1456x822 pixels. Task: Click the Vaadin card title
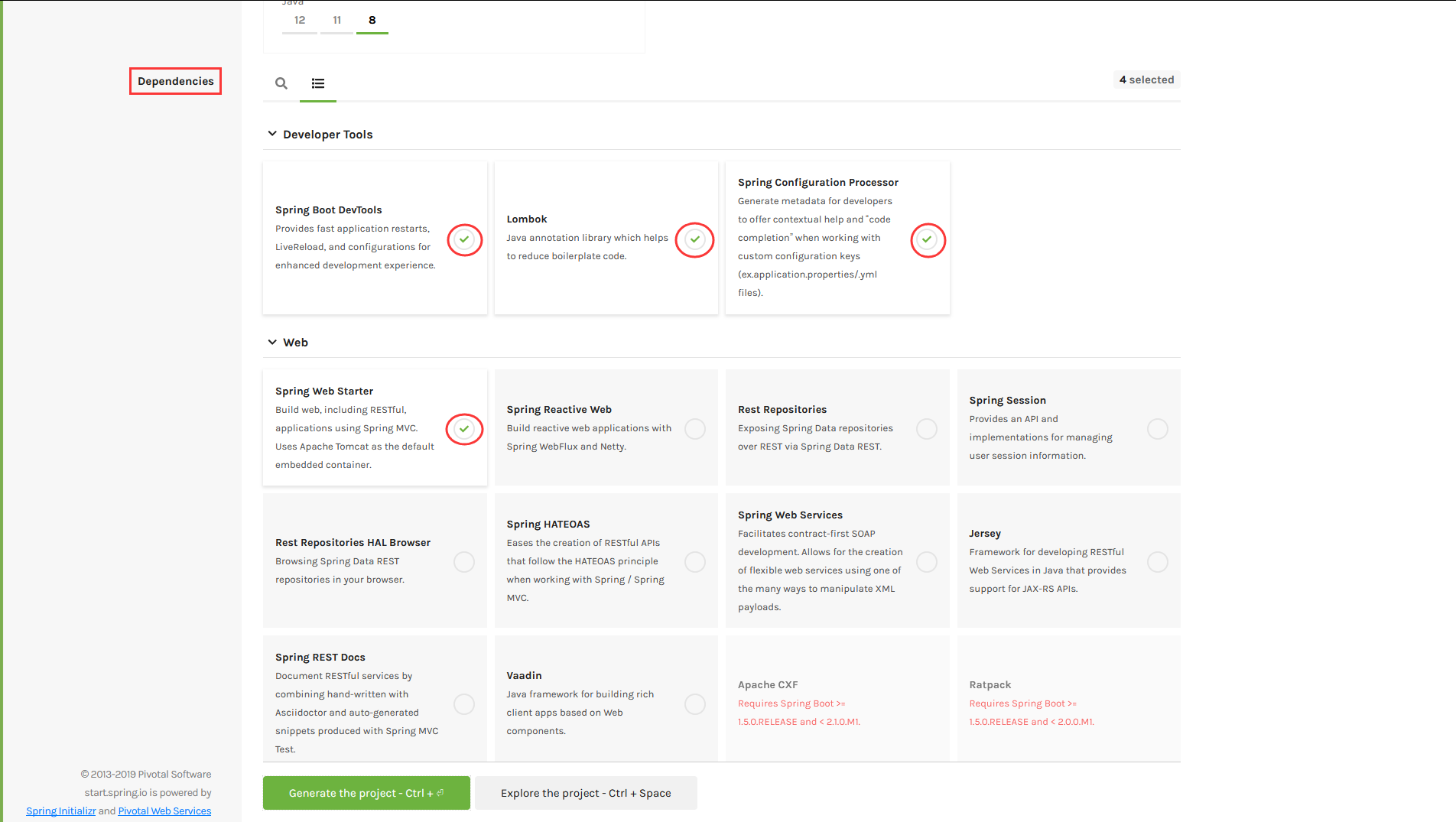(x=524, y=675)
